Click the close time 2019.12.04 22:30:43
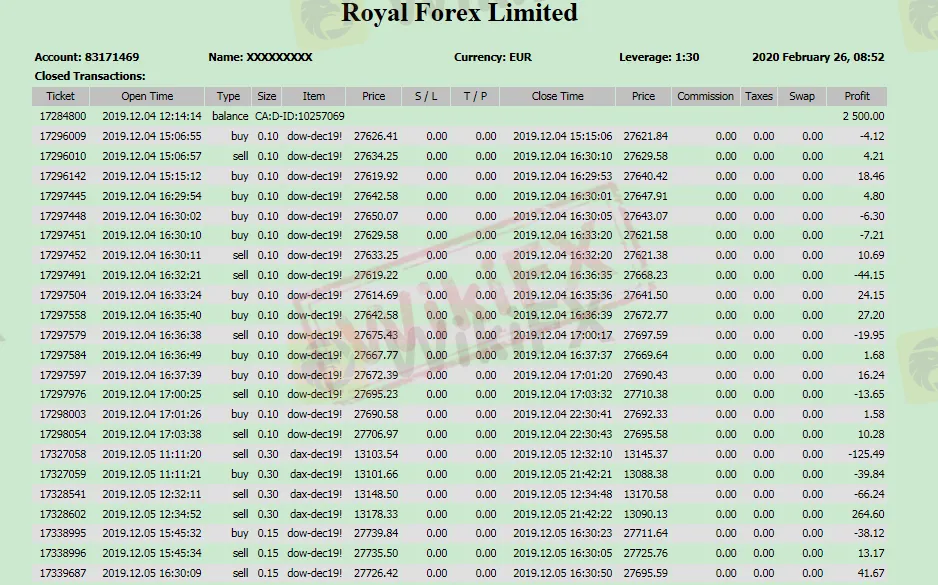 562,434
